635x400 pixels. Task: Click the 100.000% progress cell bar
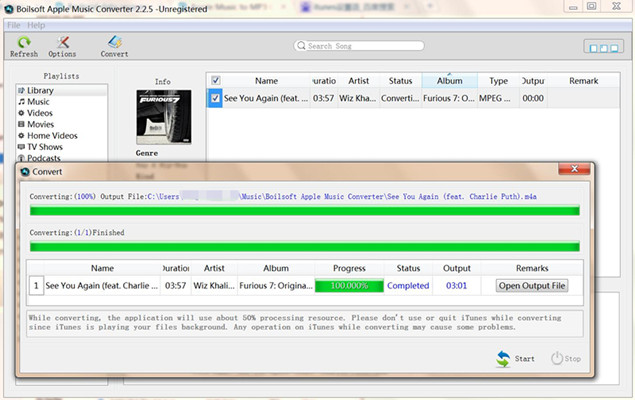[349, 285]
